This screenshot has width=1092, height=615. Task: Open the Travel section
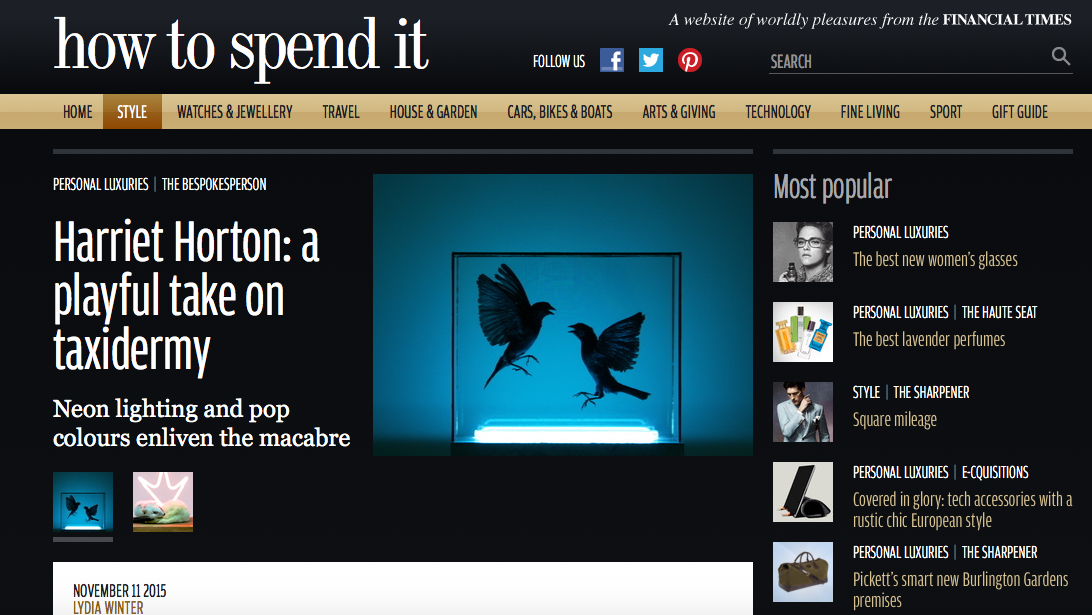pos(341,111)
